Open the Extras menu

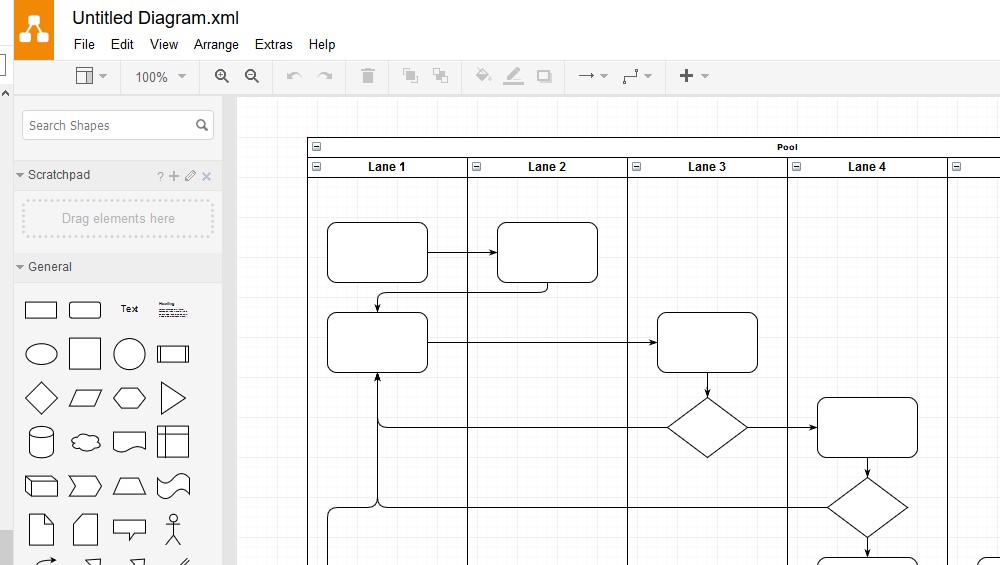tap(274, 45)
